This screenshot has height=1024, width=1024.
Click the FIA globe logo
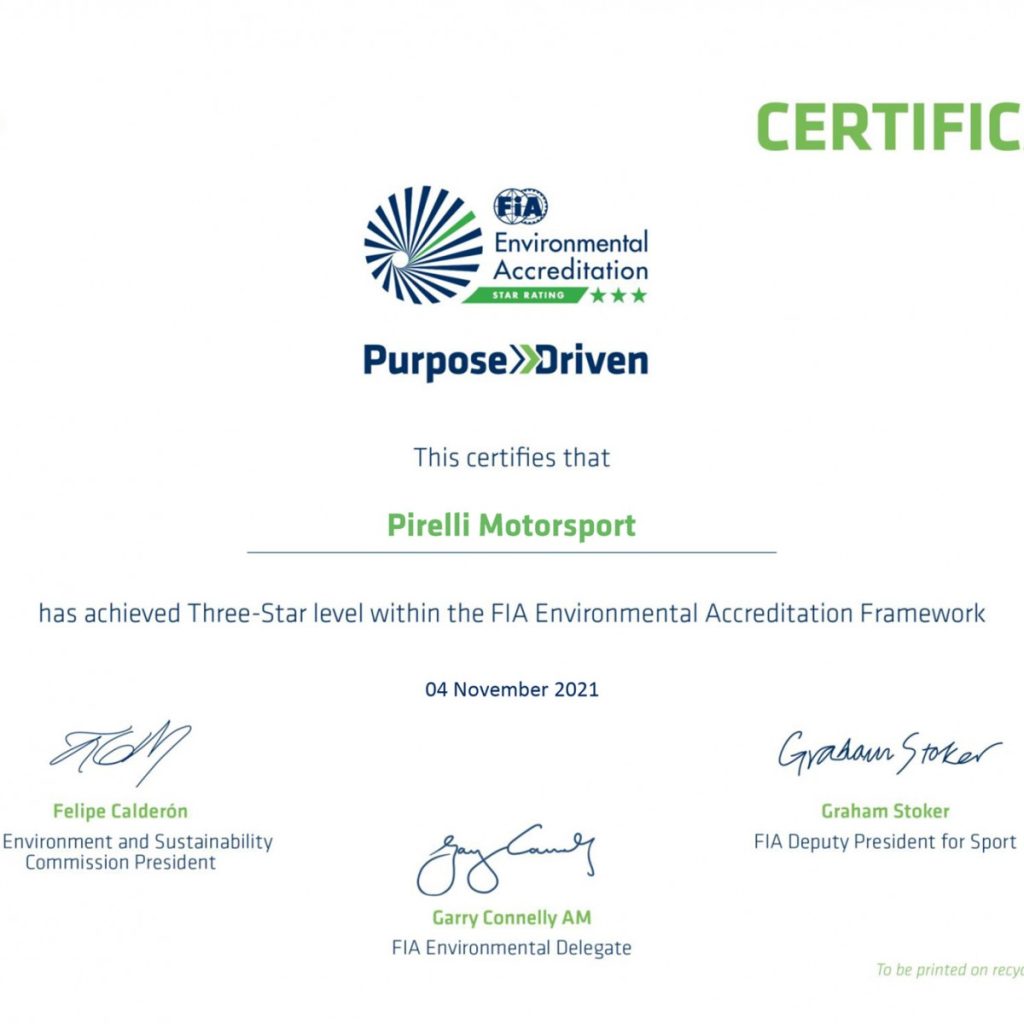click(x=520, y=207)
